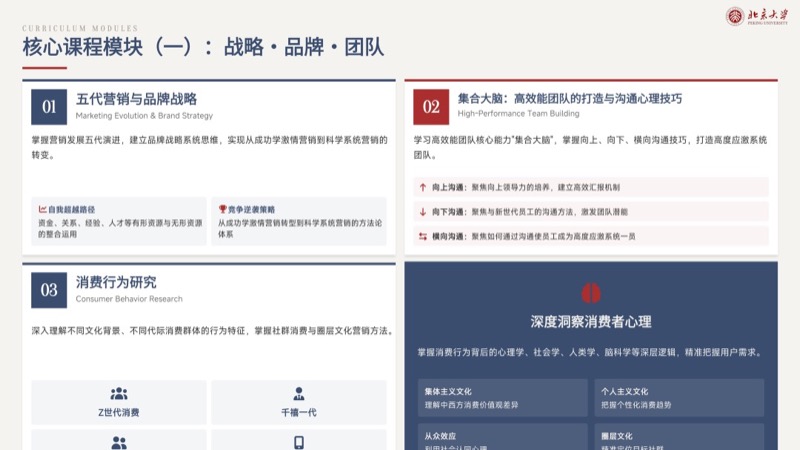
Task: Select the blue 01 number badge
Action: (48, 106)
